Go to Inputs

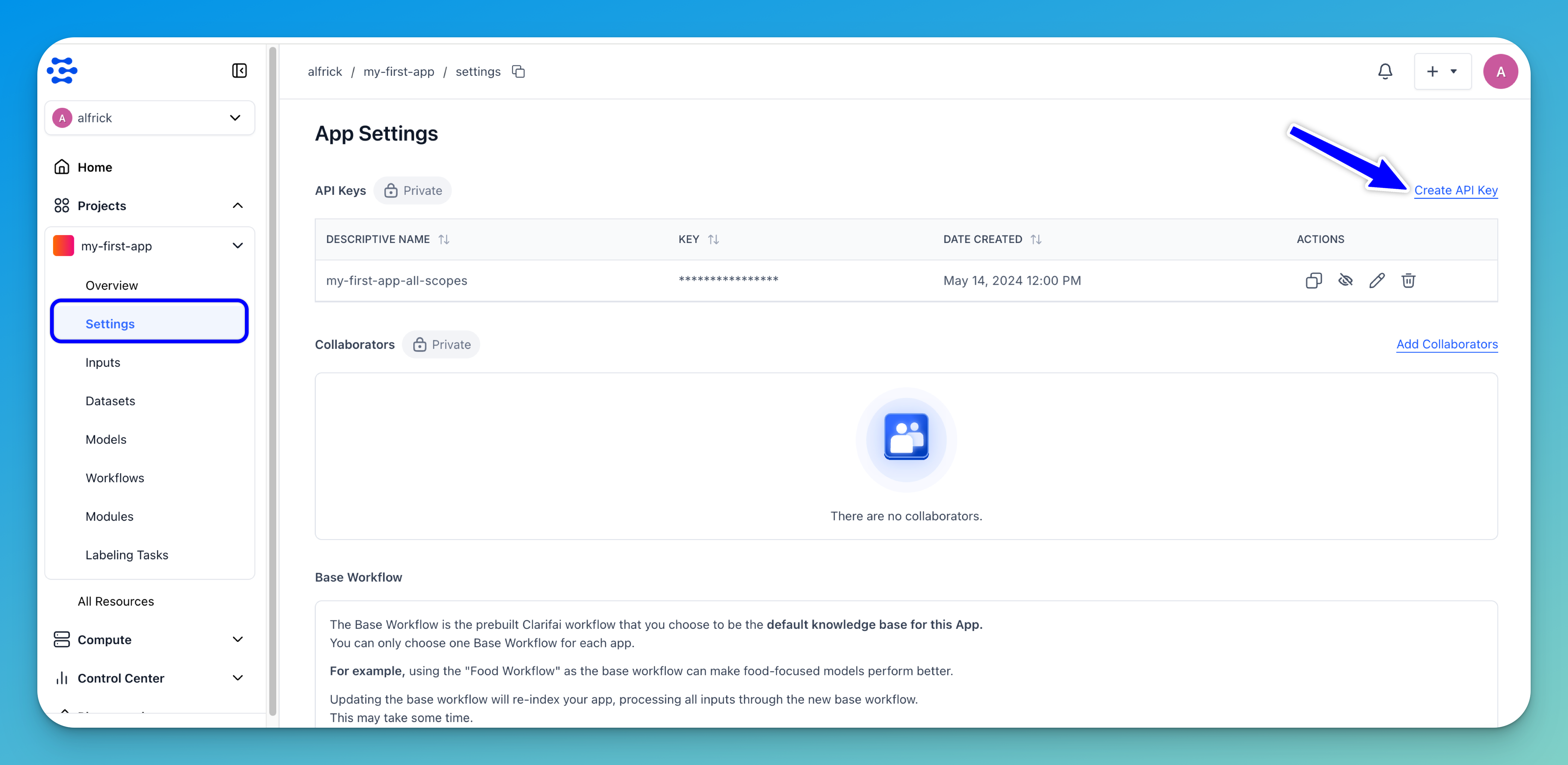[x=102, y=362]
